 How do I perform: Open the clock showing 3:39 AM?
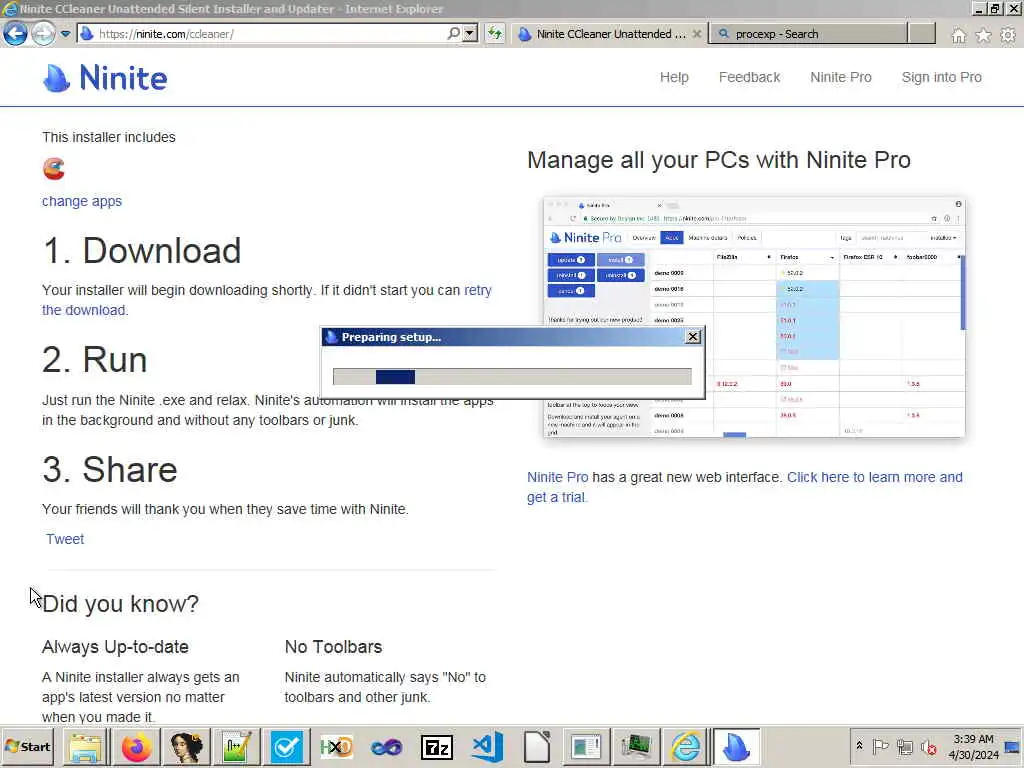pos(974,746)
